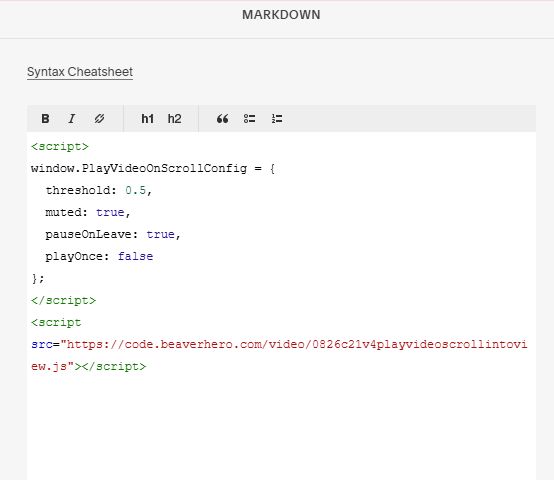Click the muted true value
Screen dimensions: 554x480
pyautogui.click(x=110, y=212)
